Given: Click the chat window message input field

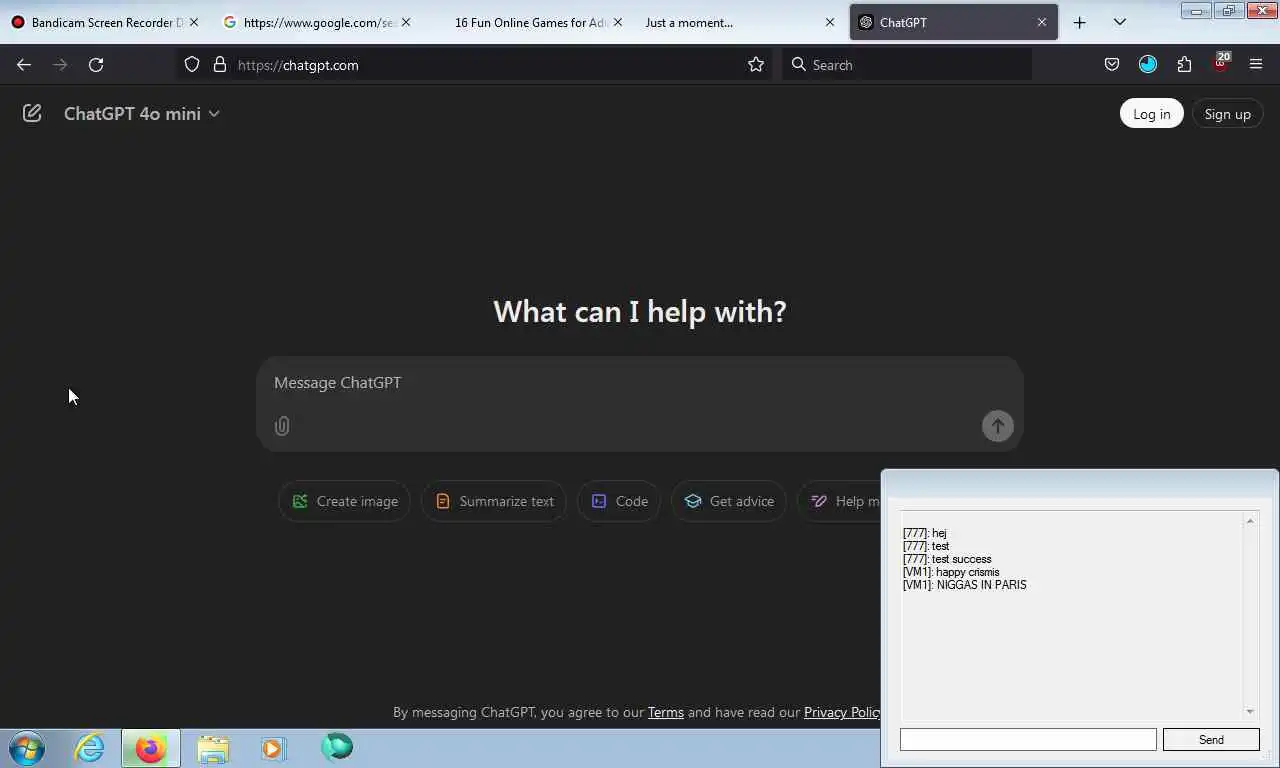Looking at the screenshot, I should coord(1028,740).
